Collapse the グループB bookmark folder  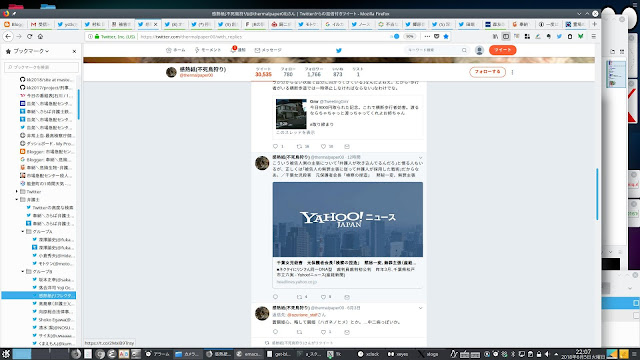pos(23,271)
